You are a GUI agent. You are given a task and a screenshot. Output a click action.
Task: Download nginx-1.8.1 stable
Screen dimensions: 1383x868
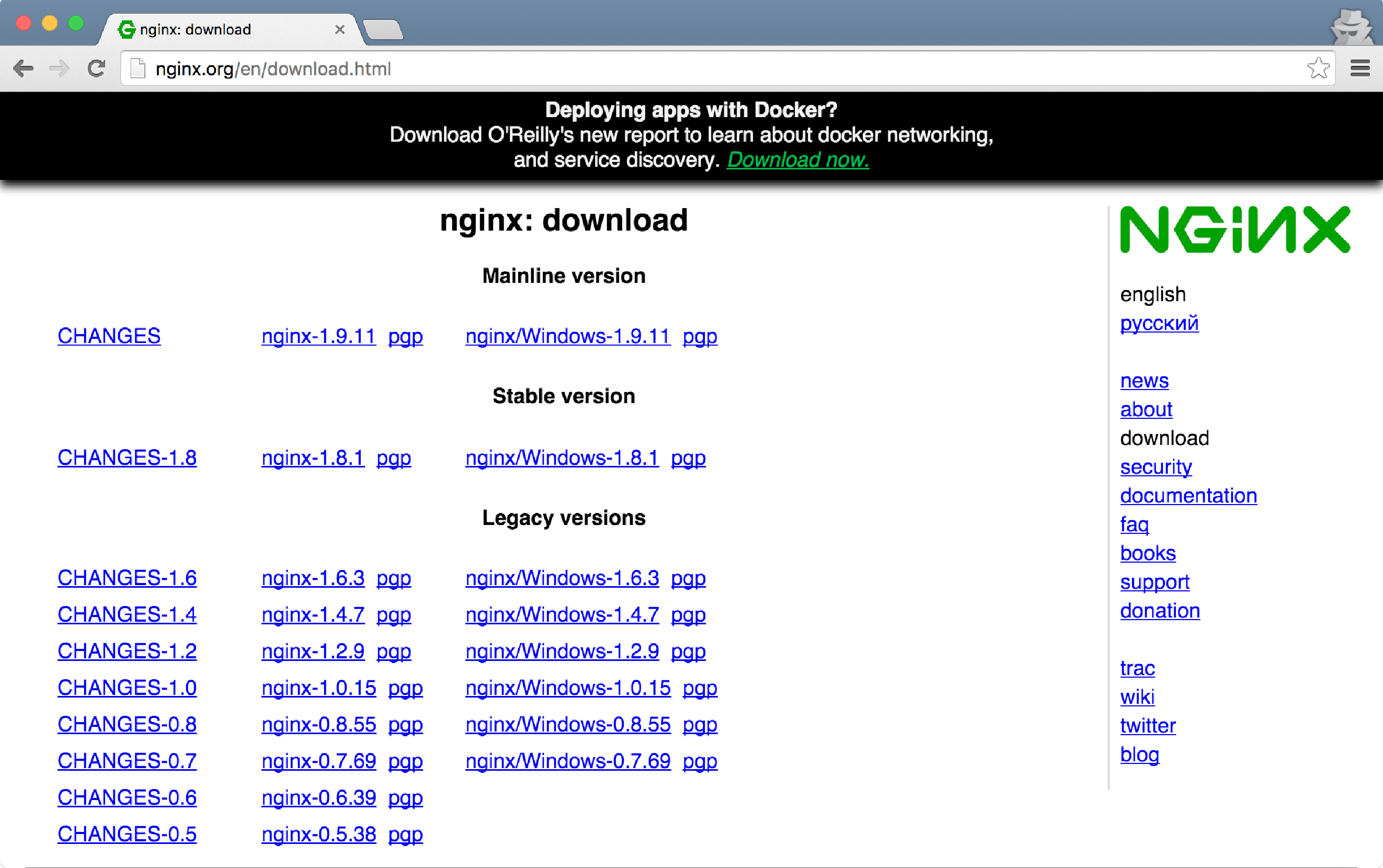point(313,458)
